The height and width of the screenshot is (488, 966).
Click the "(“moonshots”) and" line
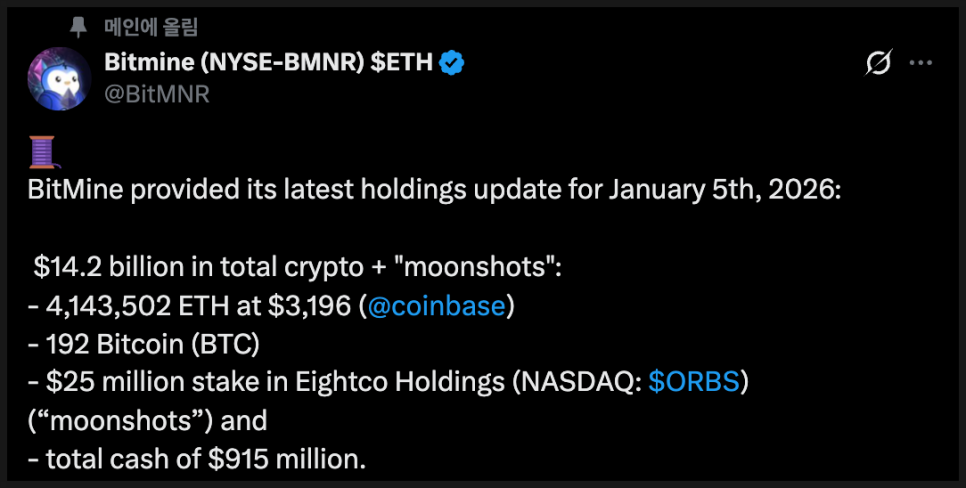pyautogui.click(x=148, y=420)
